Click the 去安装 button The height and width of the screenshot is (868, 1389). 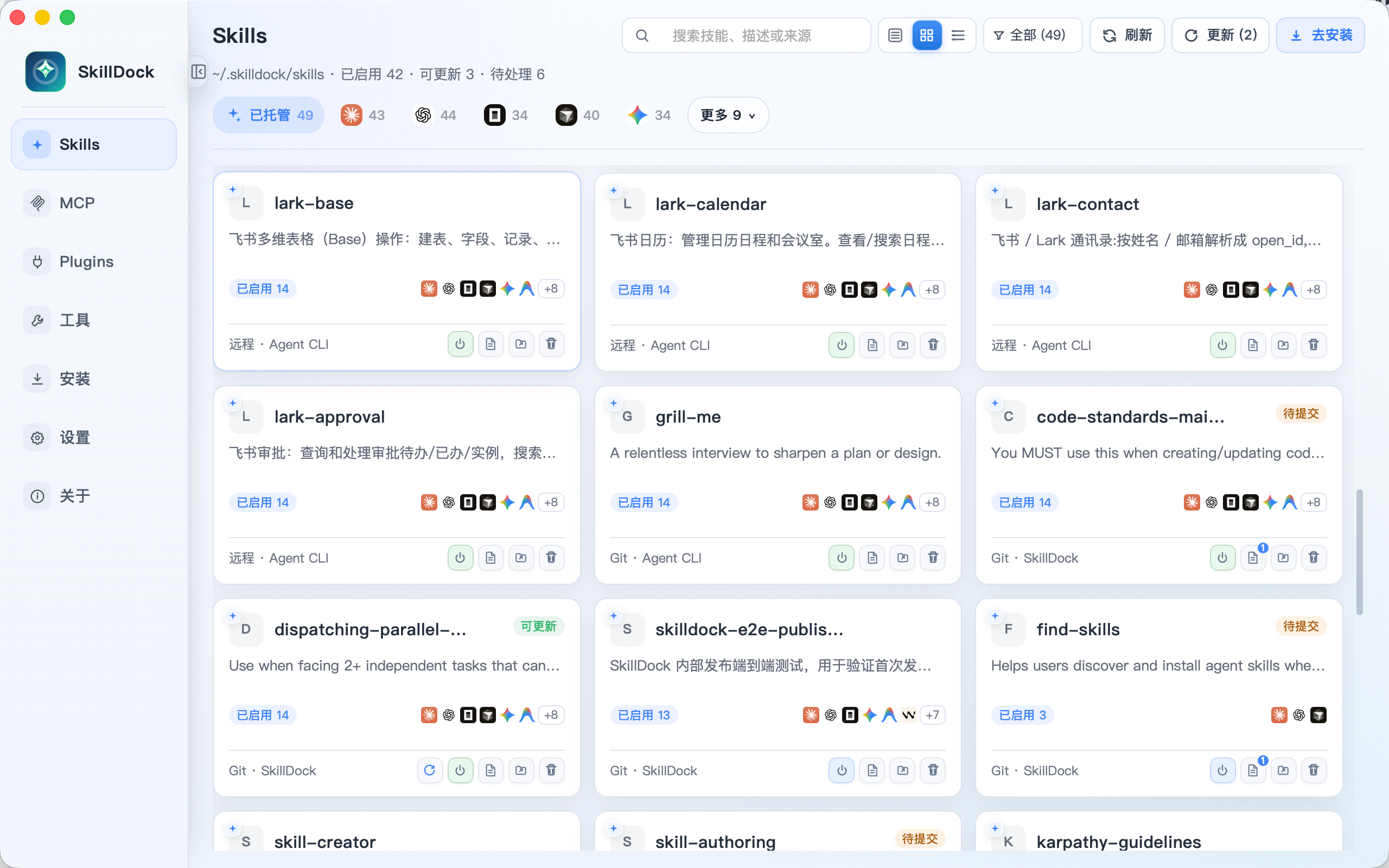point(1320,36)
